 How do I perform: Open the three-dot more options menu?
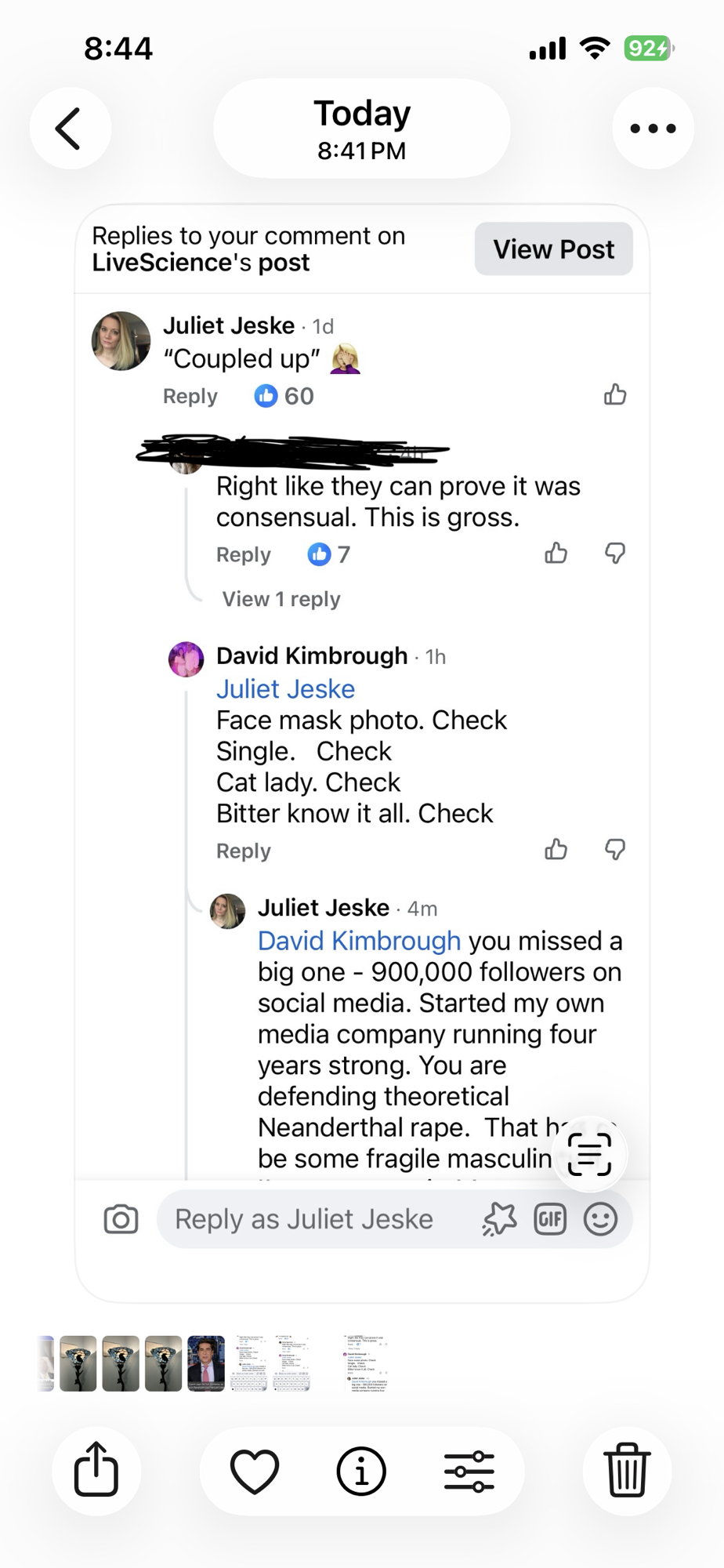point(653,129)
